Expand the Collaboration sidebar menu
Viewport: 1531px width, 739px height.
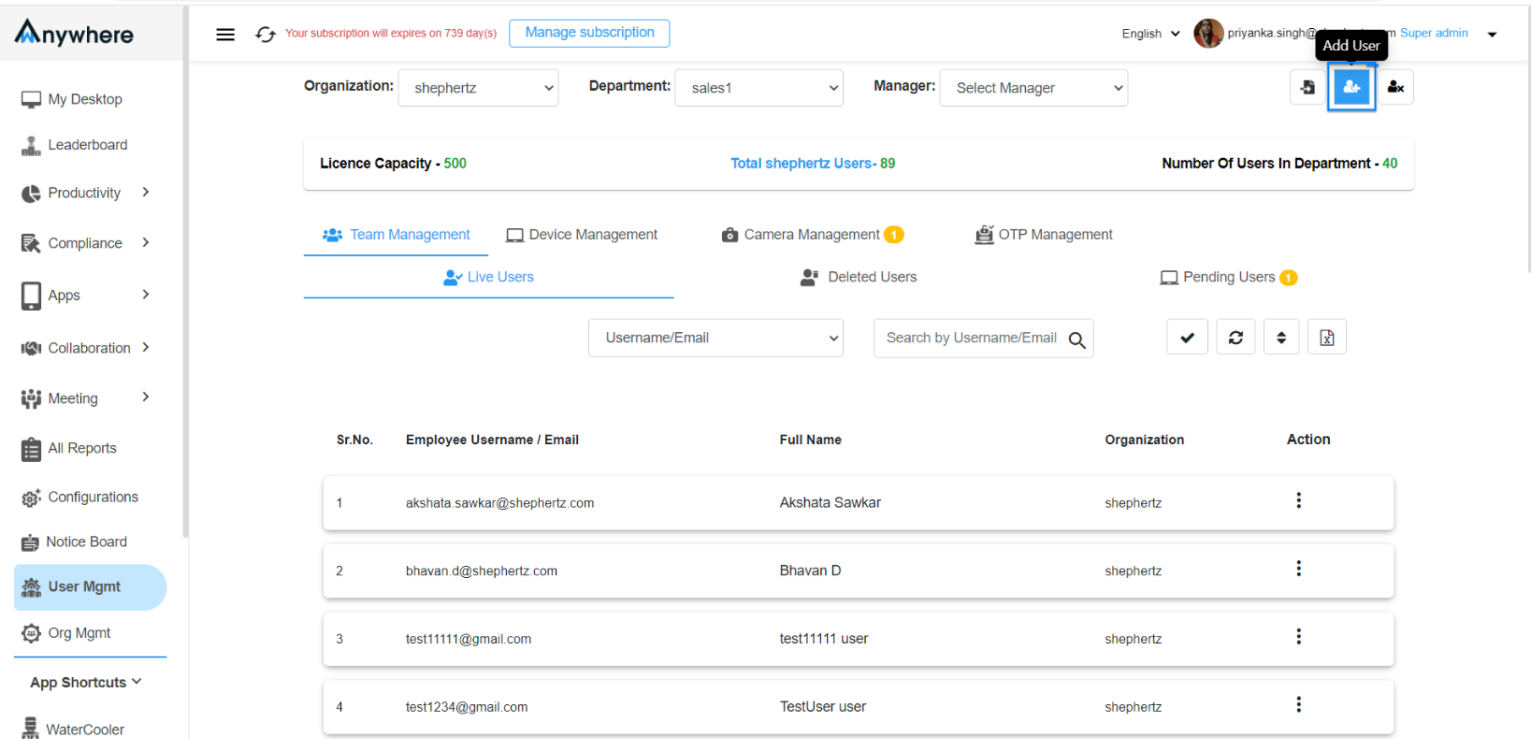(x=84, y=348)
